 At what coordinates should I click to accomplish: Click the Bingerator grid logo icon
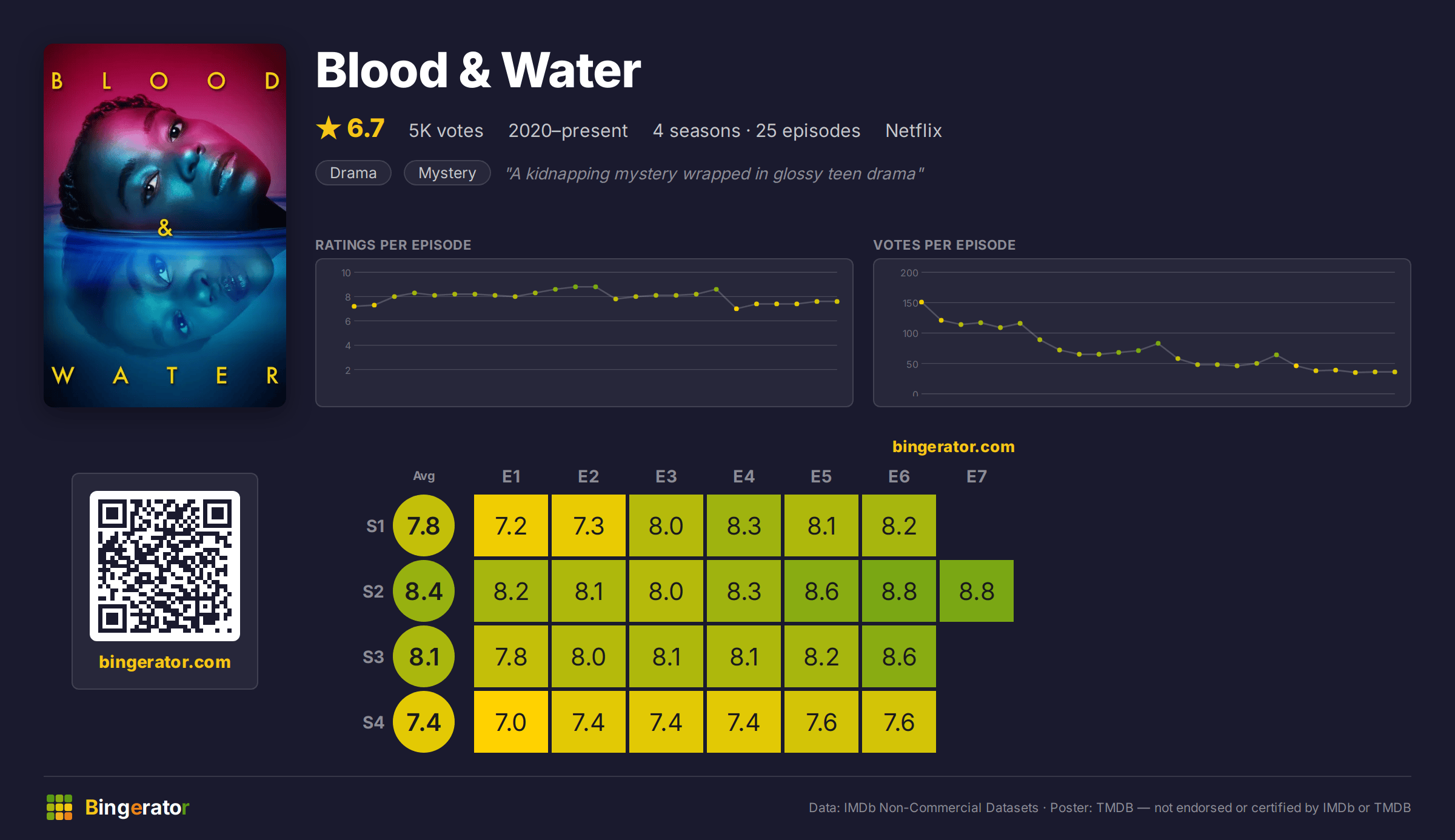point(59,807)
